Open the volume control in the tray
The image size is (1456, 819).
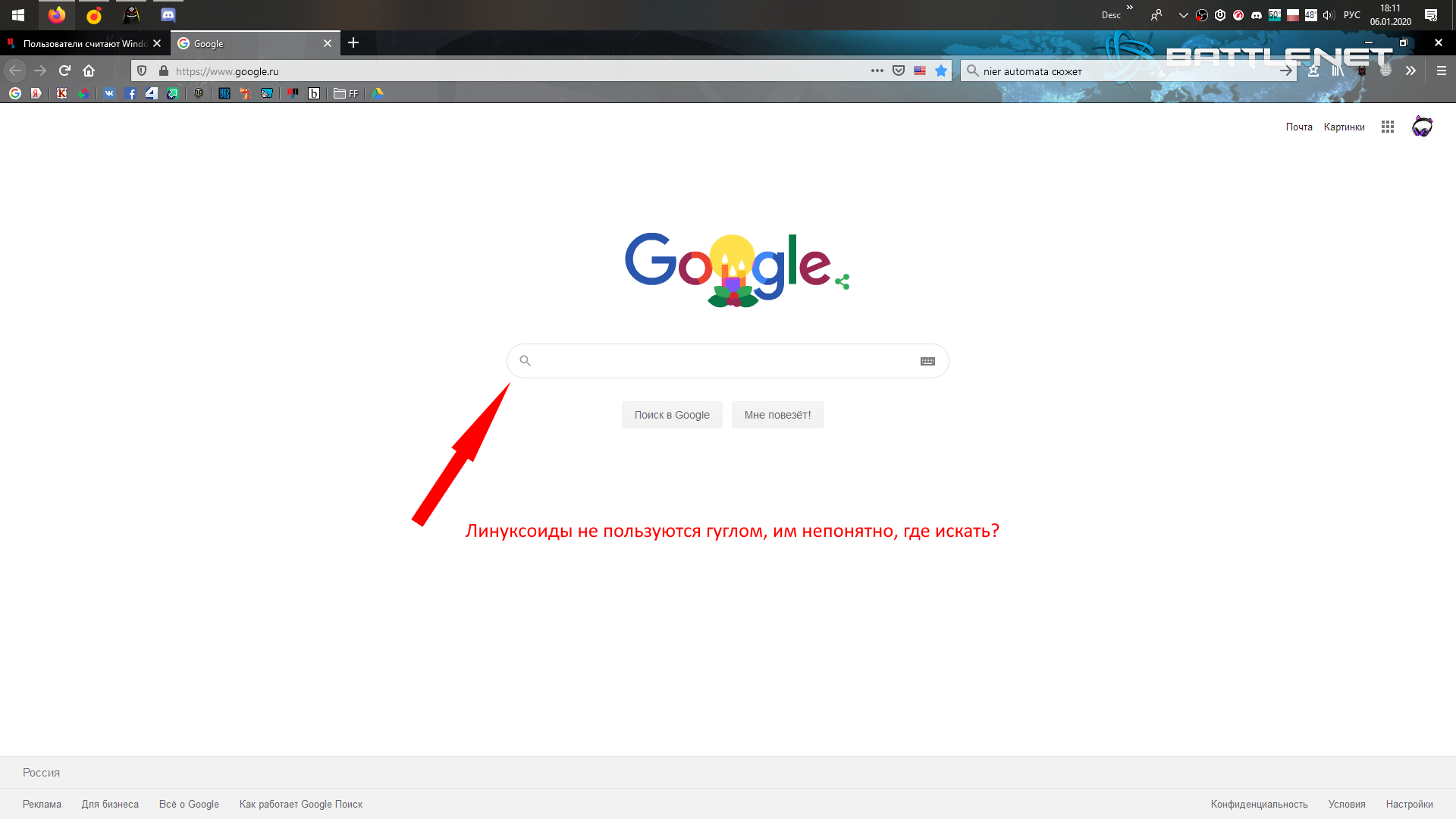coord(1329,15)
